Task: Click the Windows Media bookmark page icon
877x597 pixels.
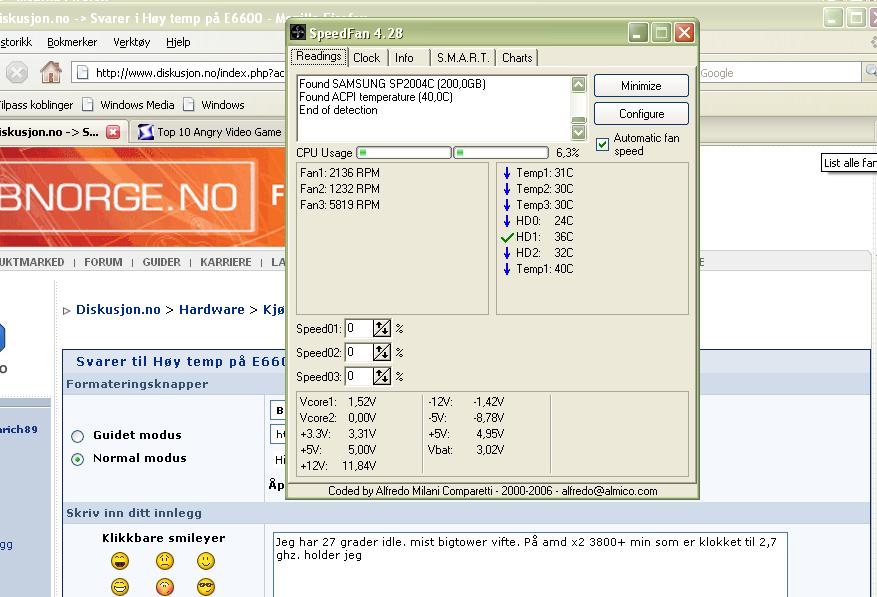Action: 87,105
